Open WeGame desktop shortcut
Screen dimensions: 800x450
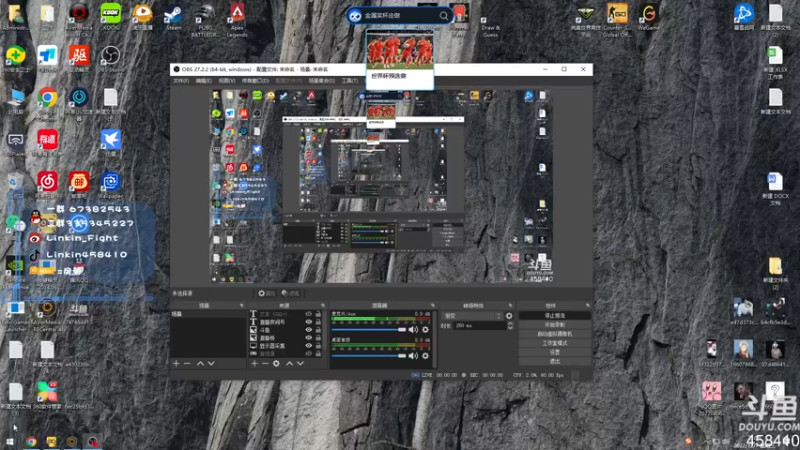649,17
